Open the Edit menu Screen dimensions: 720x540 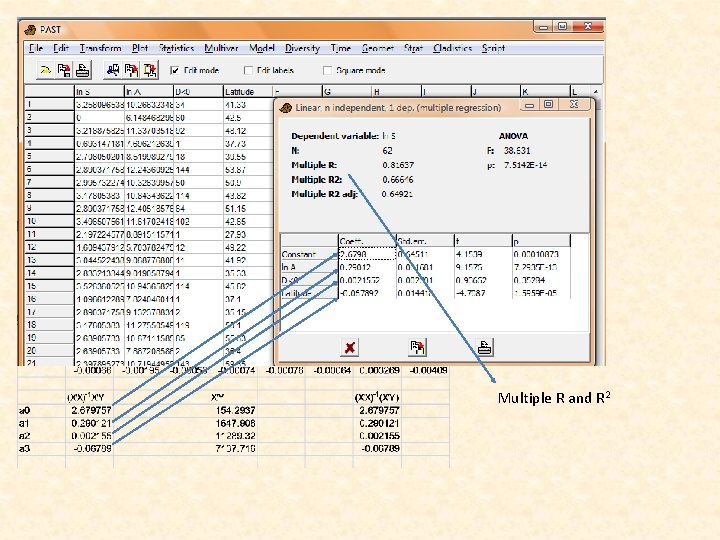point(61,48)
